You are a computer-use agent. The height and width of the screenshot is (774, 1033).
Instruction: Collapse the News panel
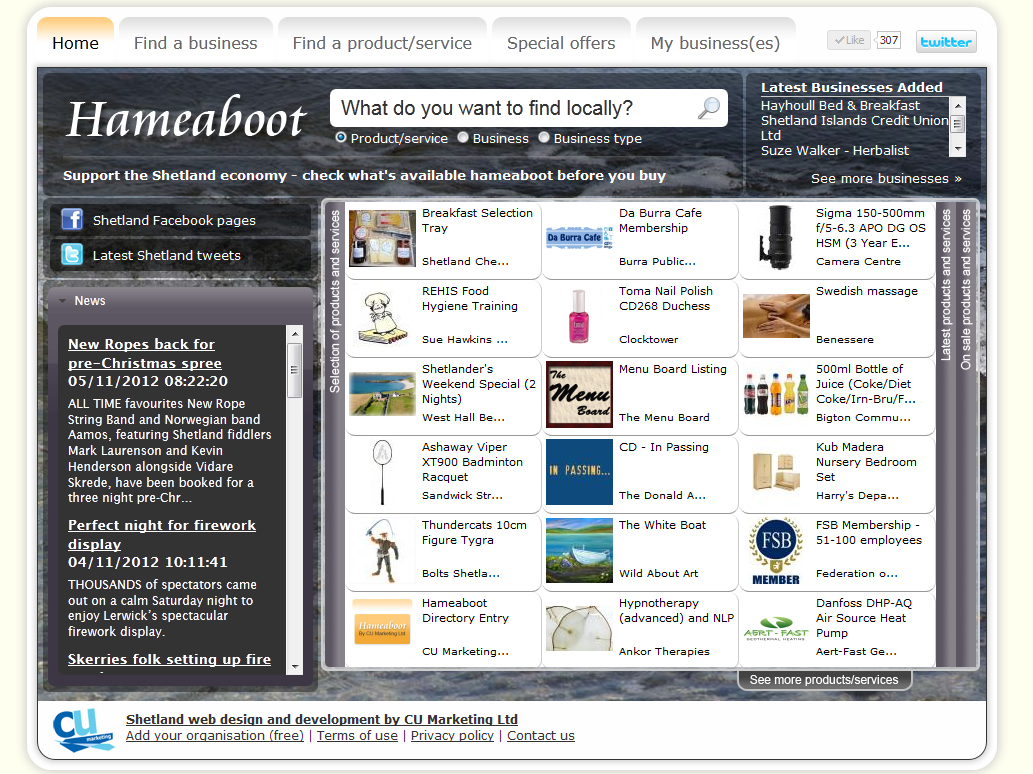(x=63, y=301)
